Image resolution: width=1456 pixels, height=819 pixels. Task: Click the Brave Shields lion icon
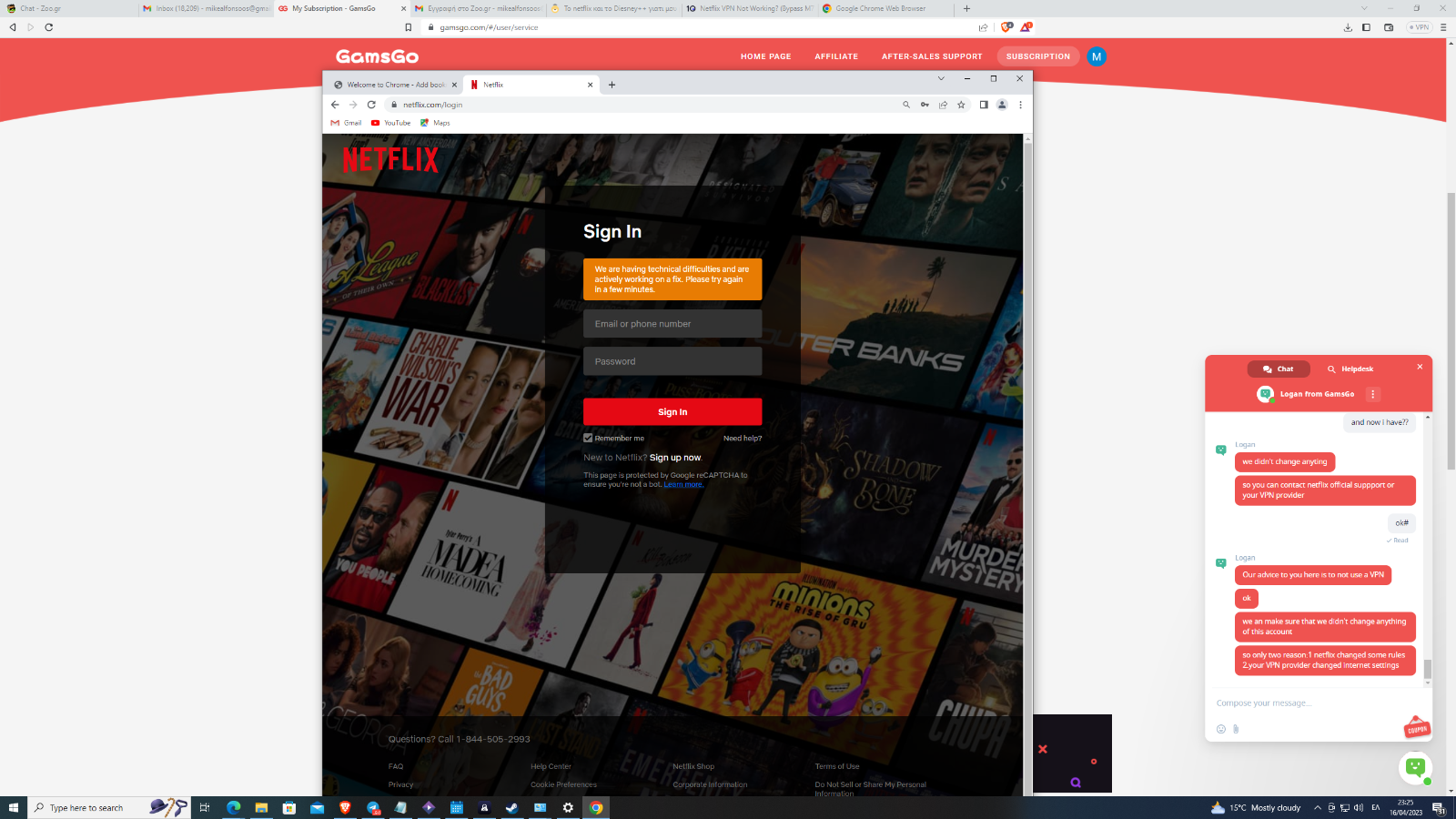(x=1006, y=27)
